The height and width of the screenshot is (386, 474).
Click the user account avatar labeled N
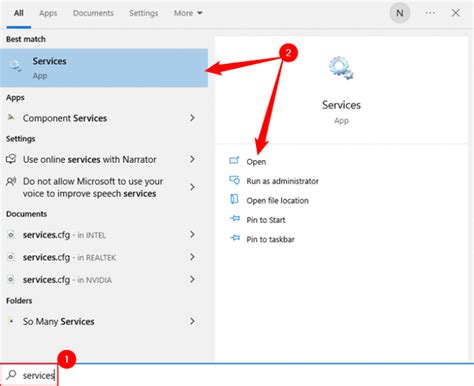pyautogui.click(x=399, y=13)
